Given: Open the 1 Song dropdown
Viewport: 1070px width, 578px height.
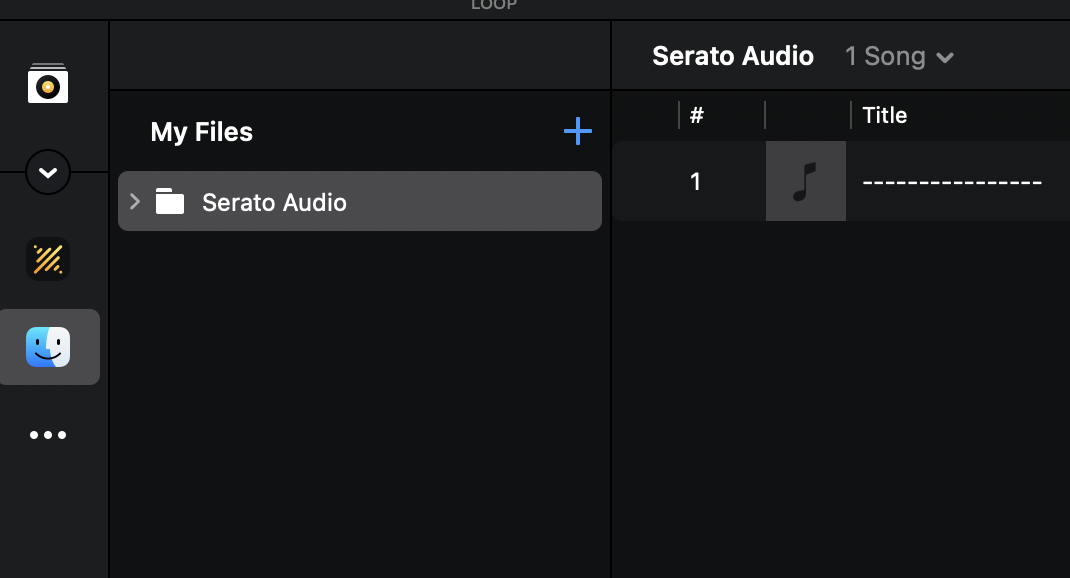Looking at the screenshot, I should click(899, 56).
